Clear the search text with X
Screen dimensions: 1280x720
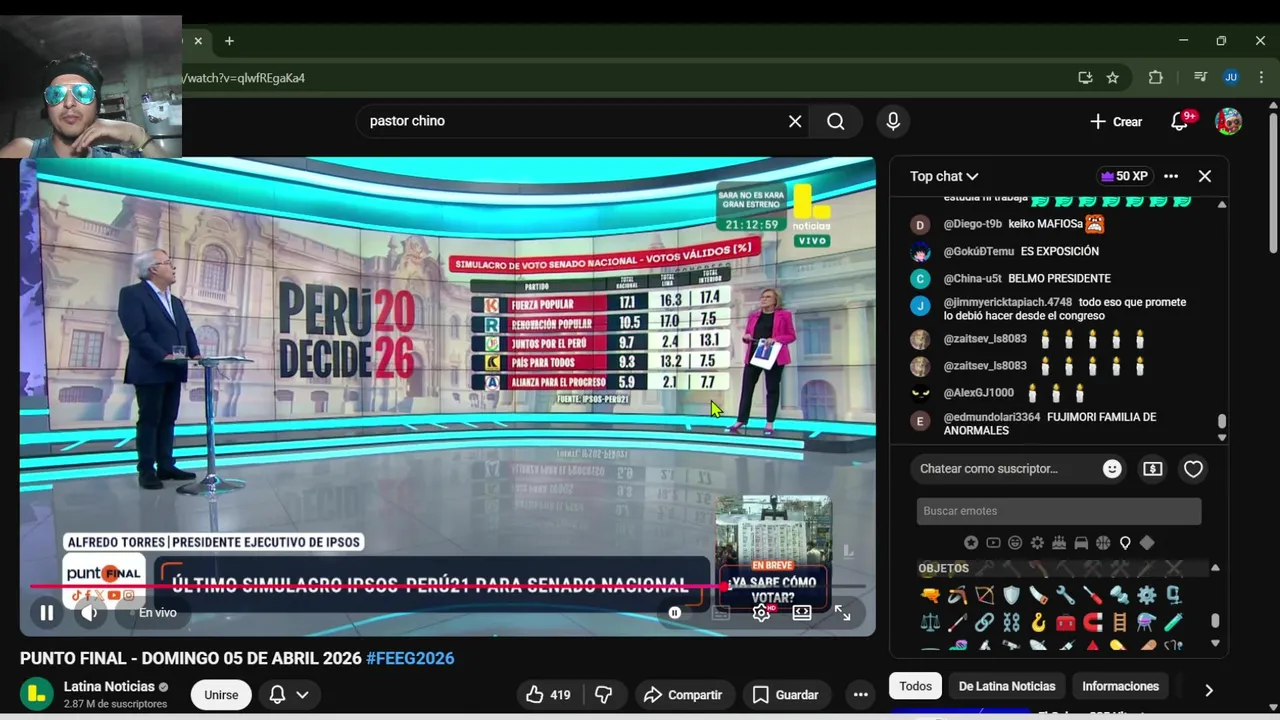click(795, 121)
